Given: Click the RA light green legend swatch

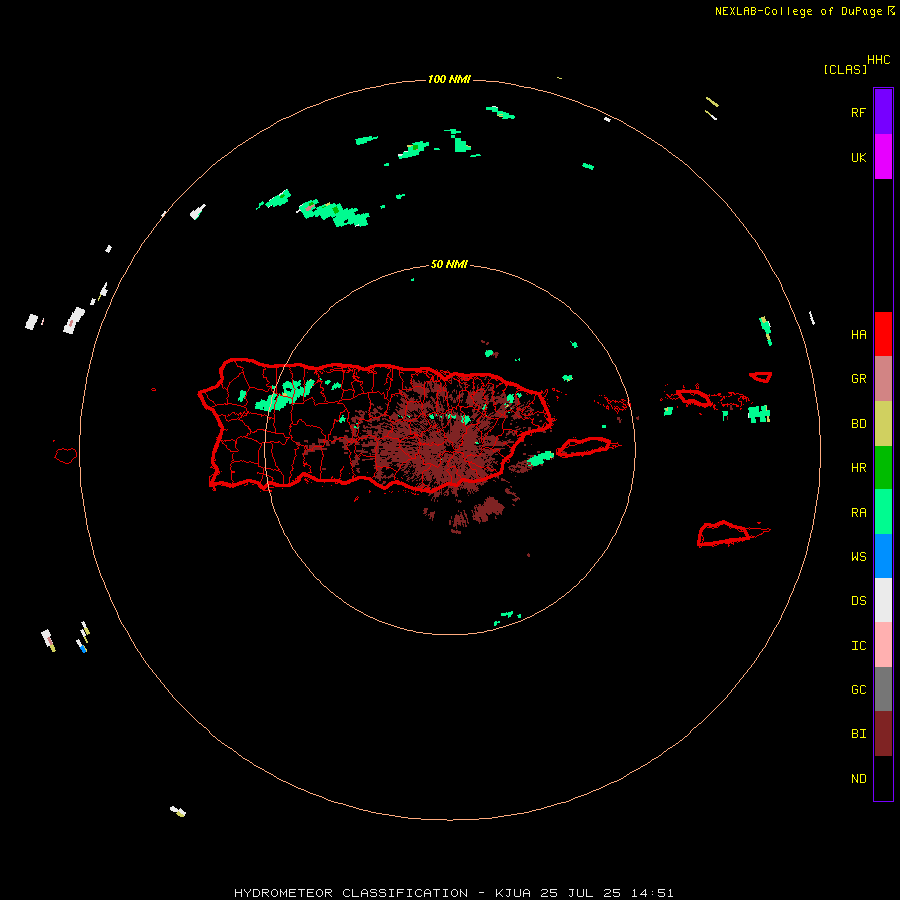Looking at the screenshot, I should (x=883, y=512).
